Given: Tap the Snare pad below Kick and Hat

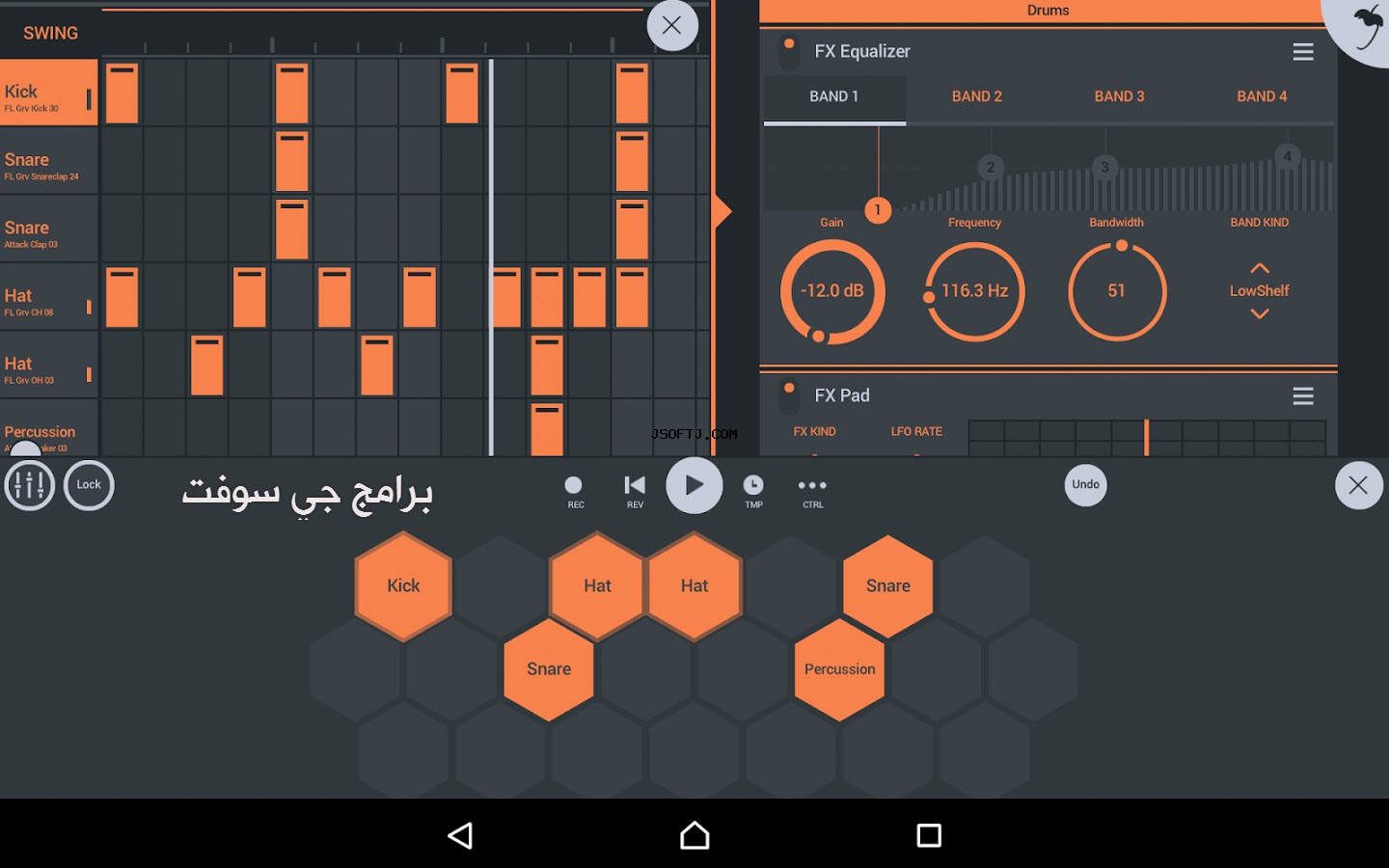Looking at the screenshot, I should (x=549, y=669).
